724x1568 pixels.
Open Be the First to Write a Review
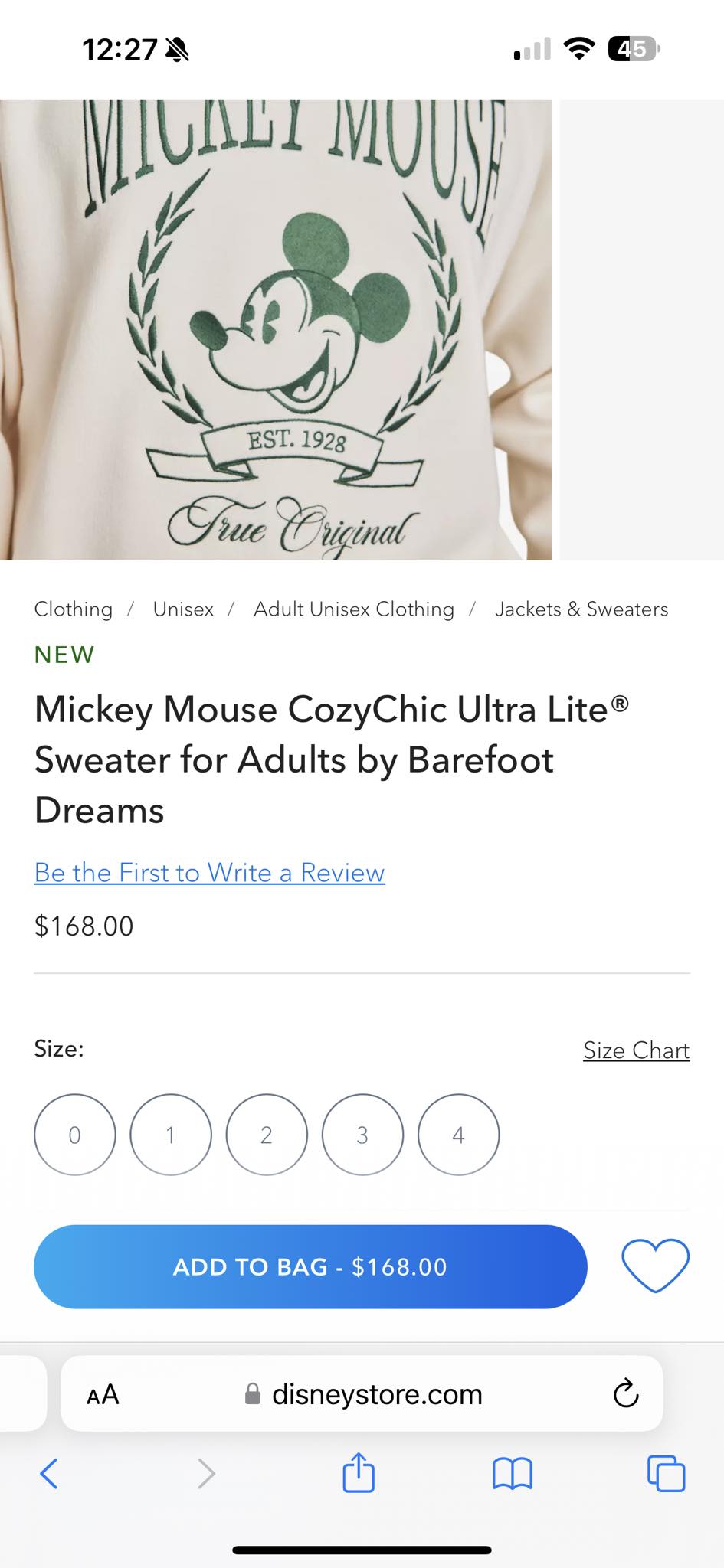[209, 872]
